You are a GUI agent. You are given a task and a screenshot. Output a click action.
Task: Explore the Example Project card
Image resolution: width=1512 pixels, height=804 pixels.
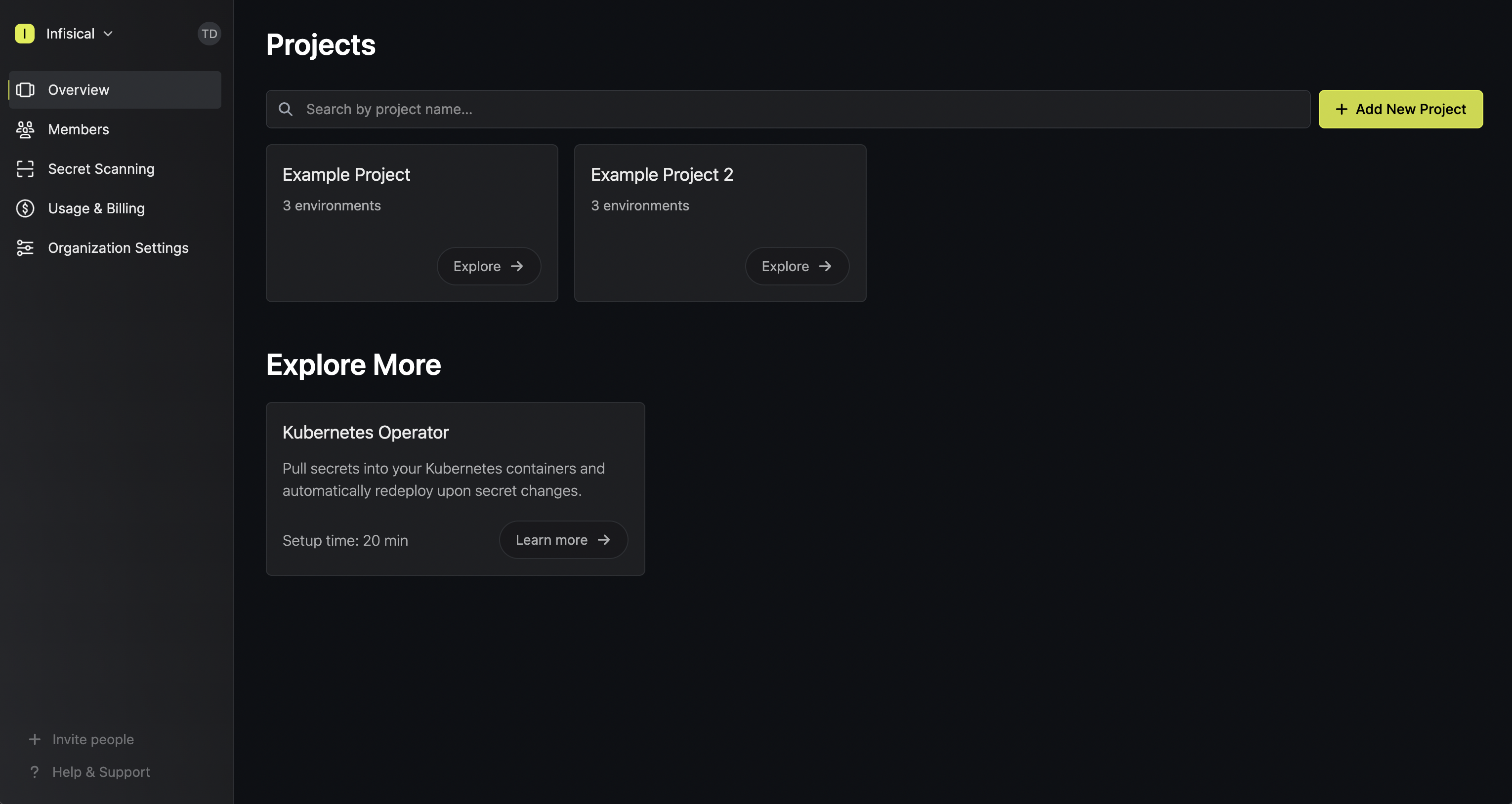(488, 266)
